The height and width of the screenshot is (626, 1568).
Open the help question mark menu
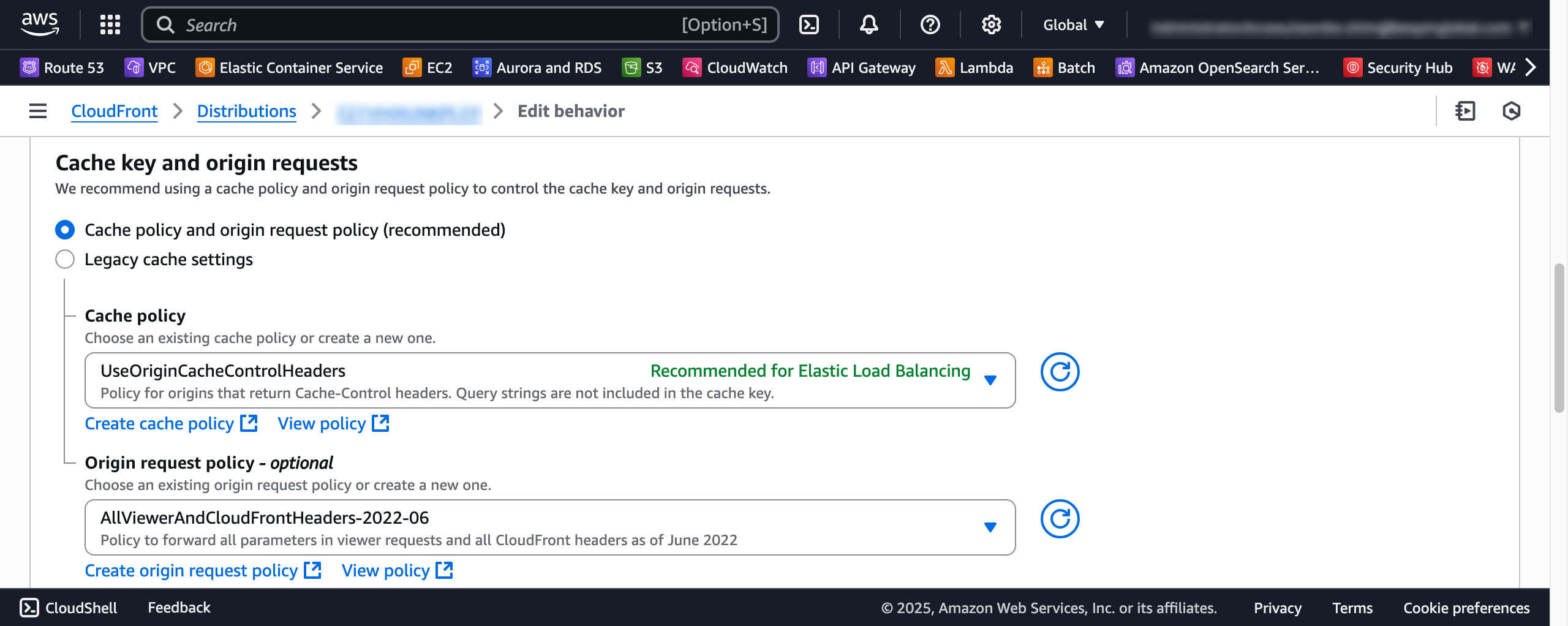(930, 25)
